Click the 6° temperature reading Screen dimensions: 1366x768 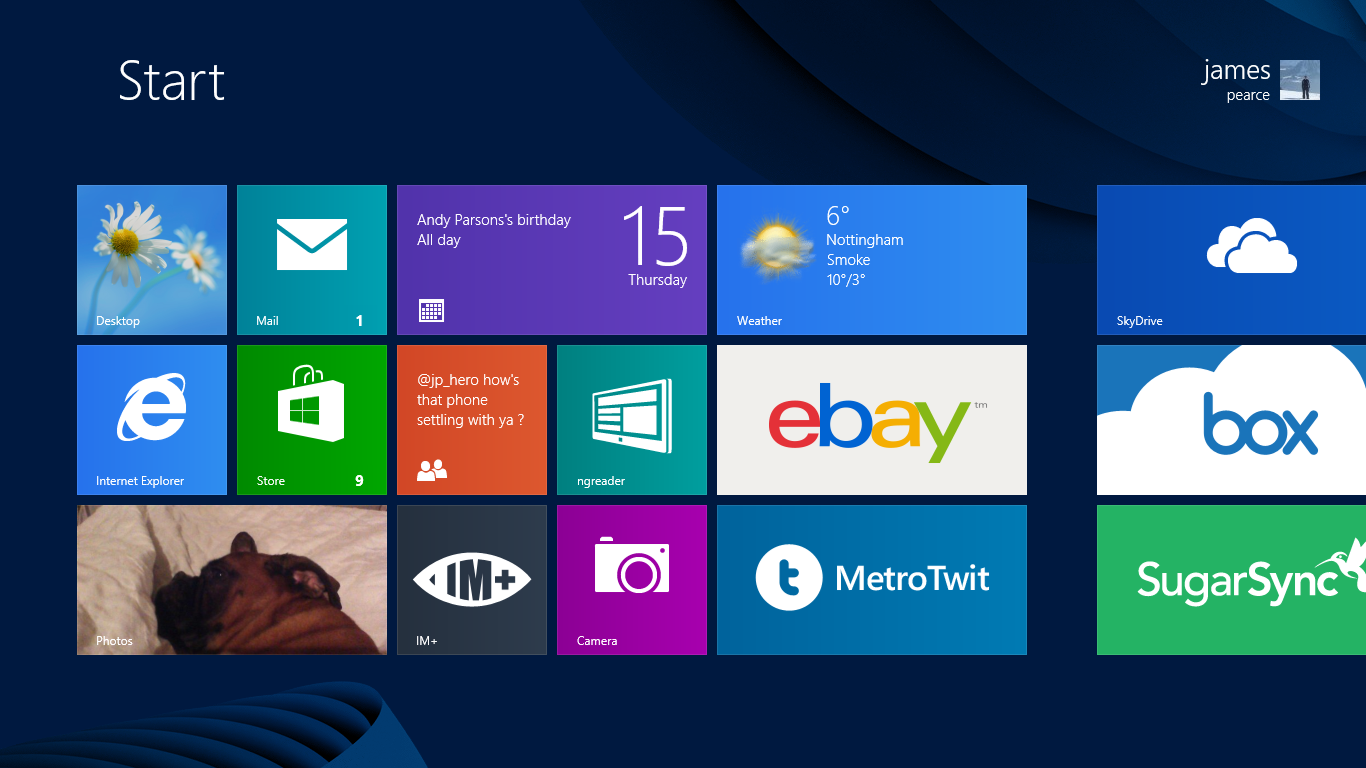click(x=838, y=215)
